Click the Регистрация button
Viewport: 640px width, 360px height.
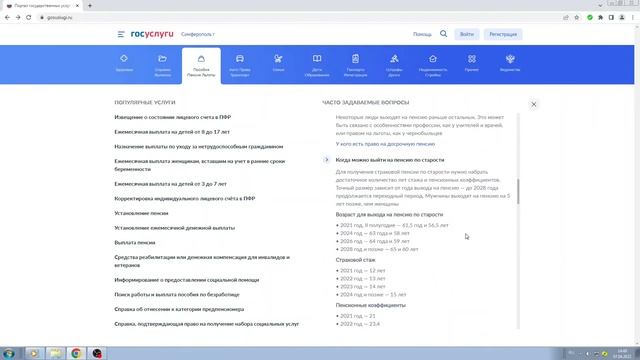pyautogui.click(x=503, y=34)
